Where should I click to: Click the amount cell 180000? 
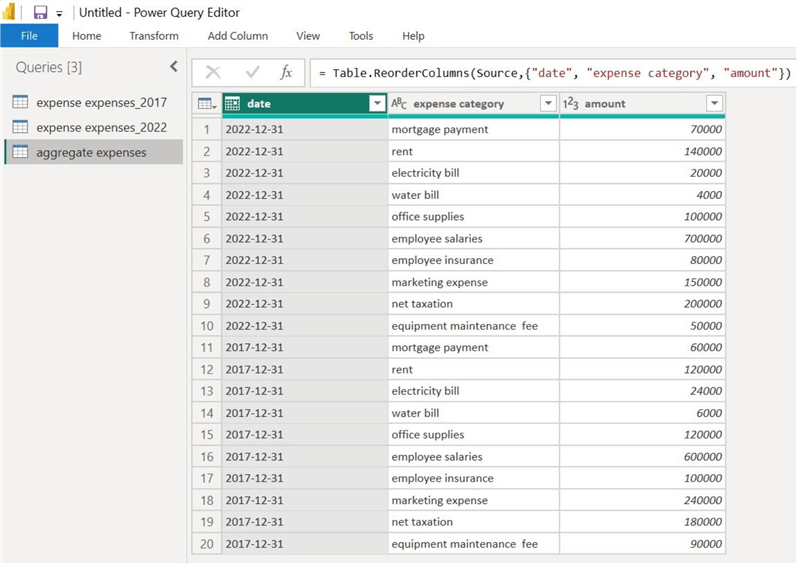[642, 522]
